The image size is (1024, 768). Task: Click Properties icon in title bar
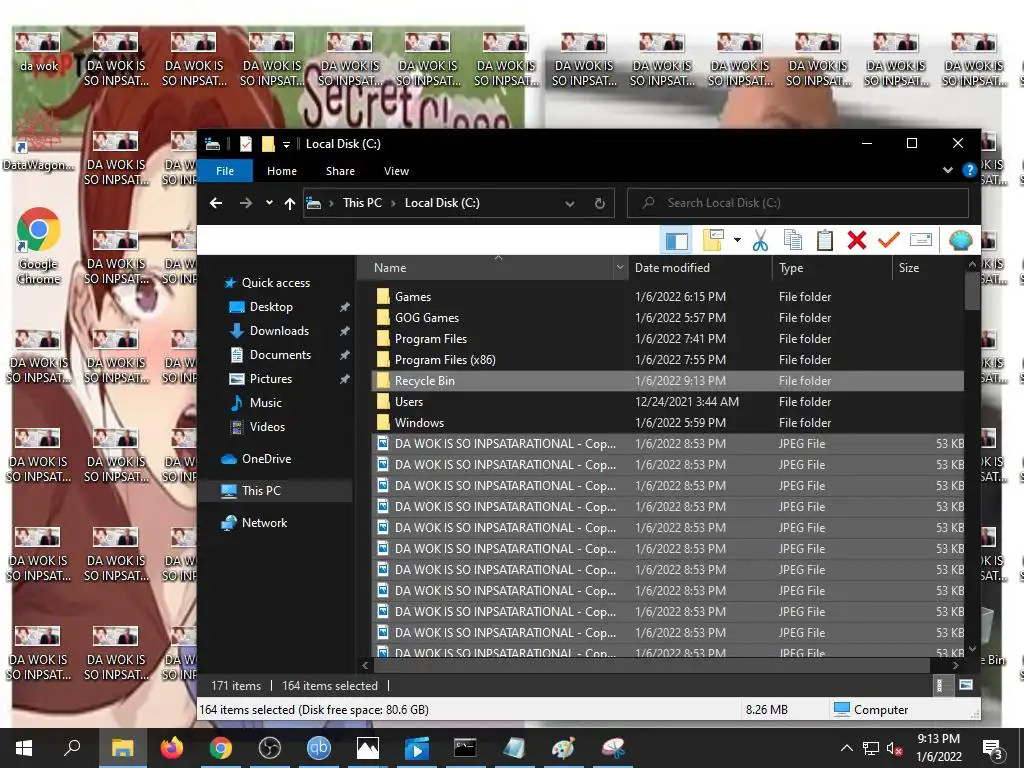246,144
